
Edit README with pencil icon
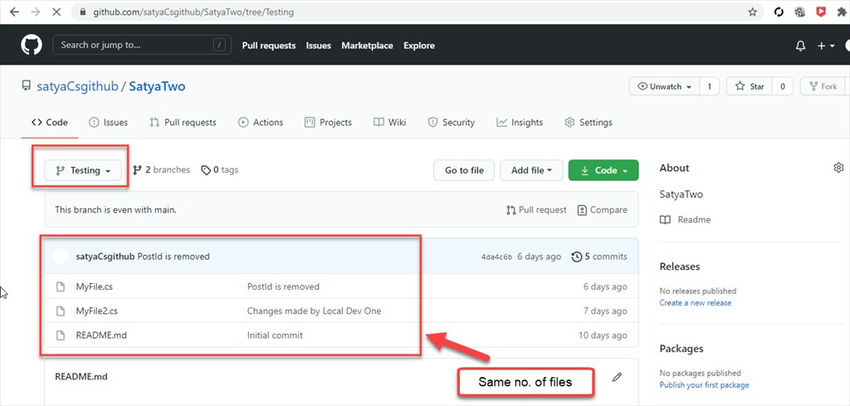617,377
